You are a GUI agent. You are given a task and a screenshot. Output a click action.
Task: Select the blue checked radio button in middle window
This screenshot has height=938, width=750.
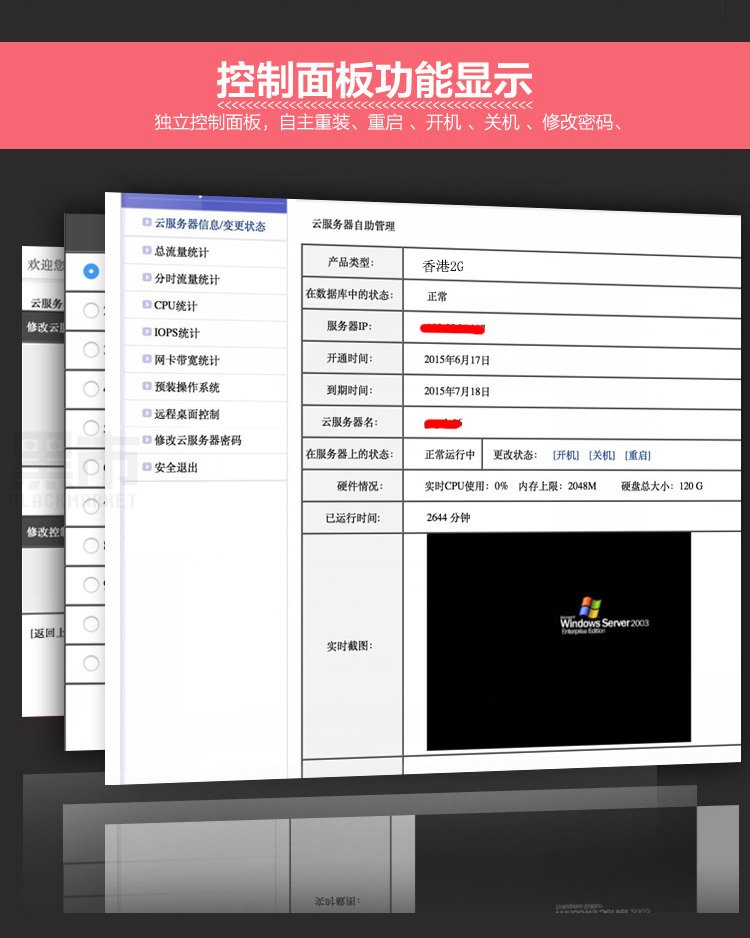coord(91,271)
